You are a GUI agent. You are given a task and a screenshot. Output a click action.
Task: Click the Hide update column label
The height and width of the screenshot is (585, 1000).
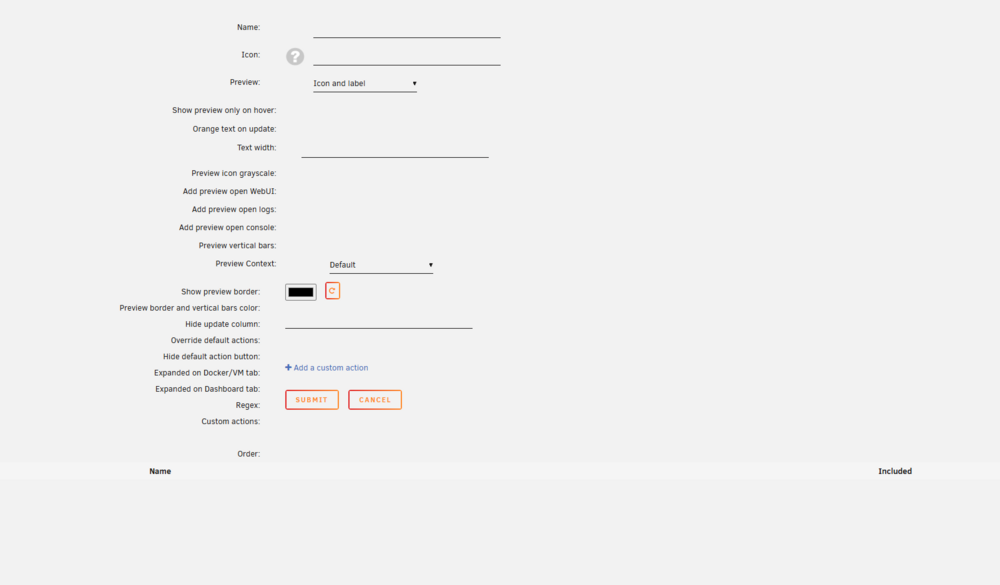pos(222,325)
